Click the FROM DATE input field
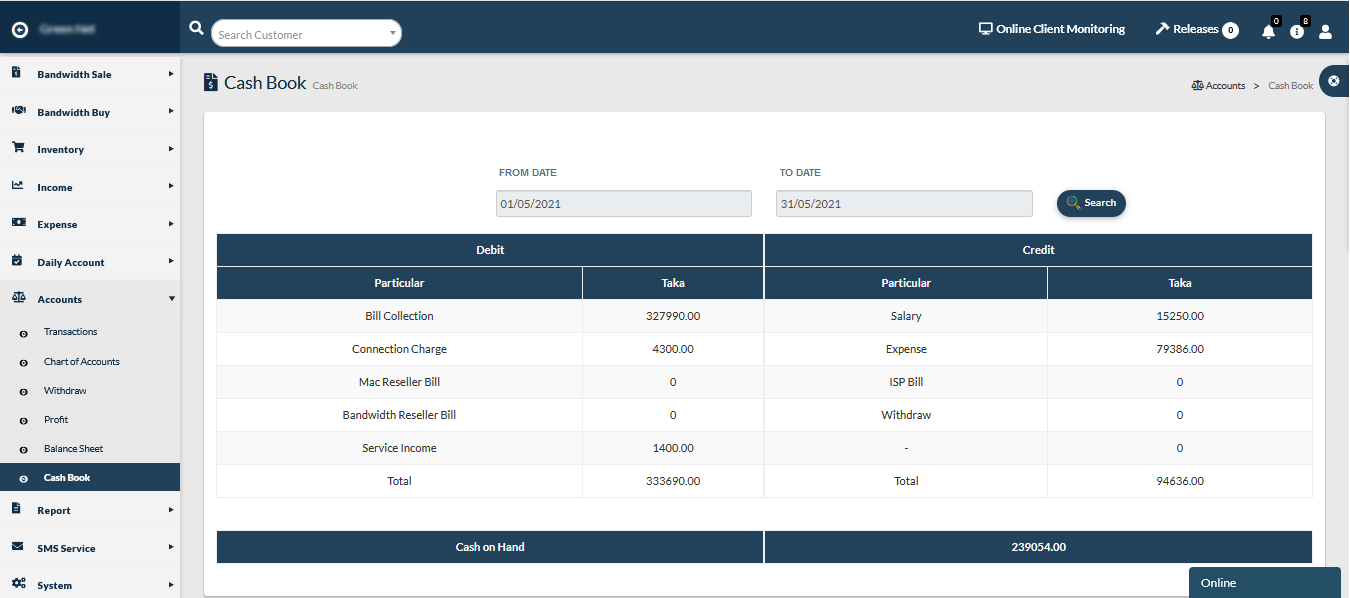 coord(623,203)
